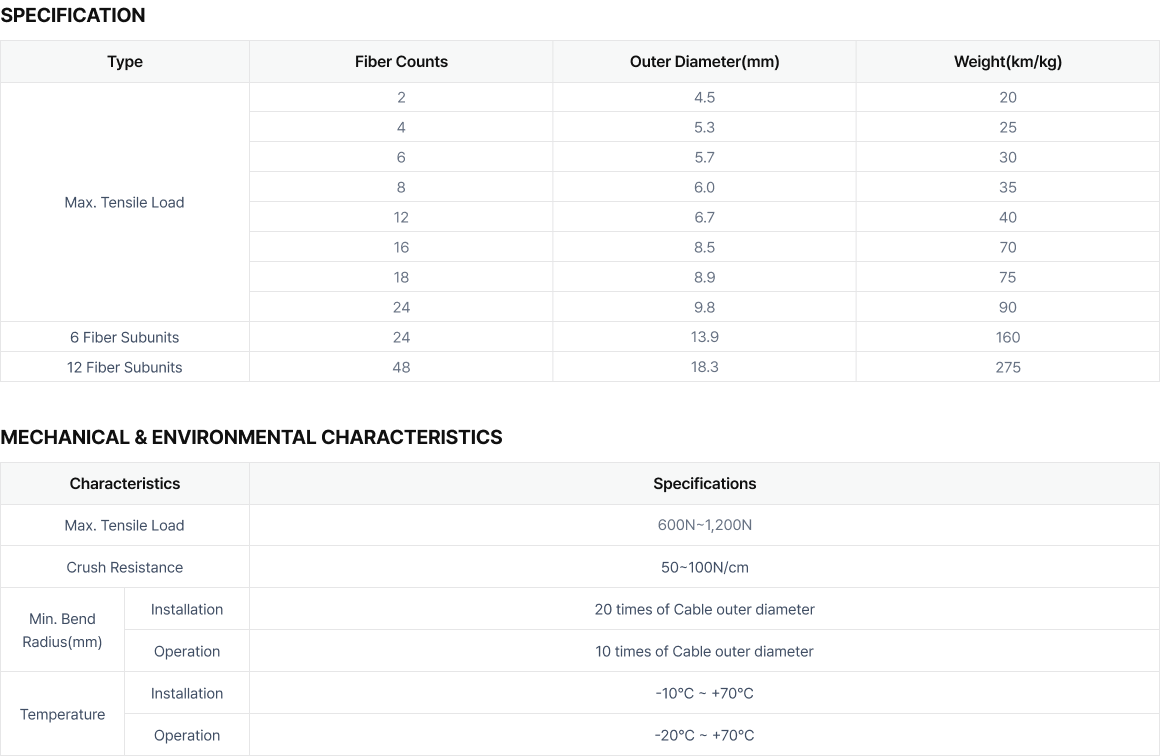Image resolution: width=1160 pixels, height=756 pixels.
Task: Click the Specifications column header
Action: click(x=704, y=484)
